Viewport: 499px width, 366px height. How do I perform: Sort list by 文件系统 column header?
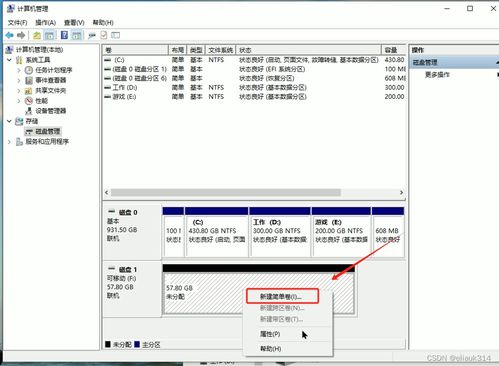[x=221, y=50]
